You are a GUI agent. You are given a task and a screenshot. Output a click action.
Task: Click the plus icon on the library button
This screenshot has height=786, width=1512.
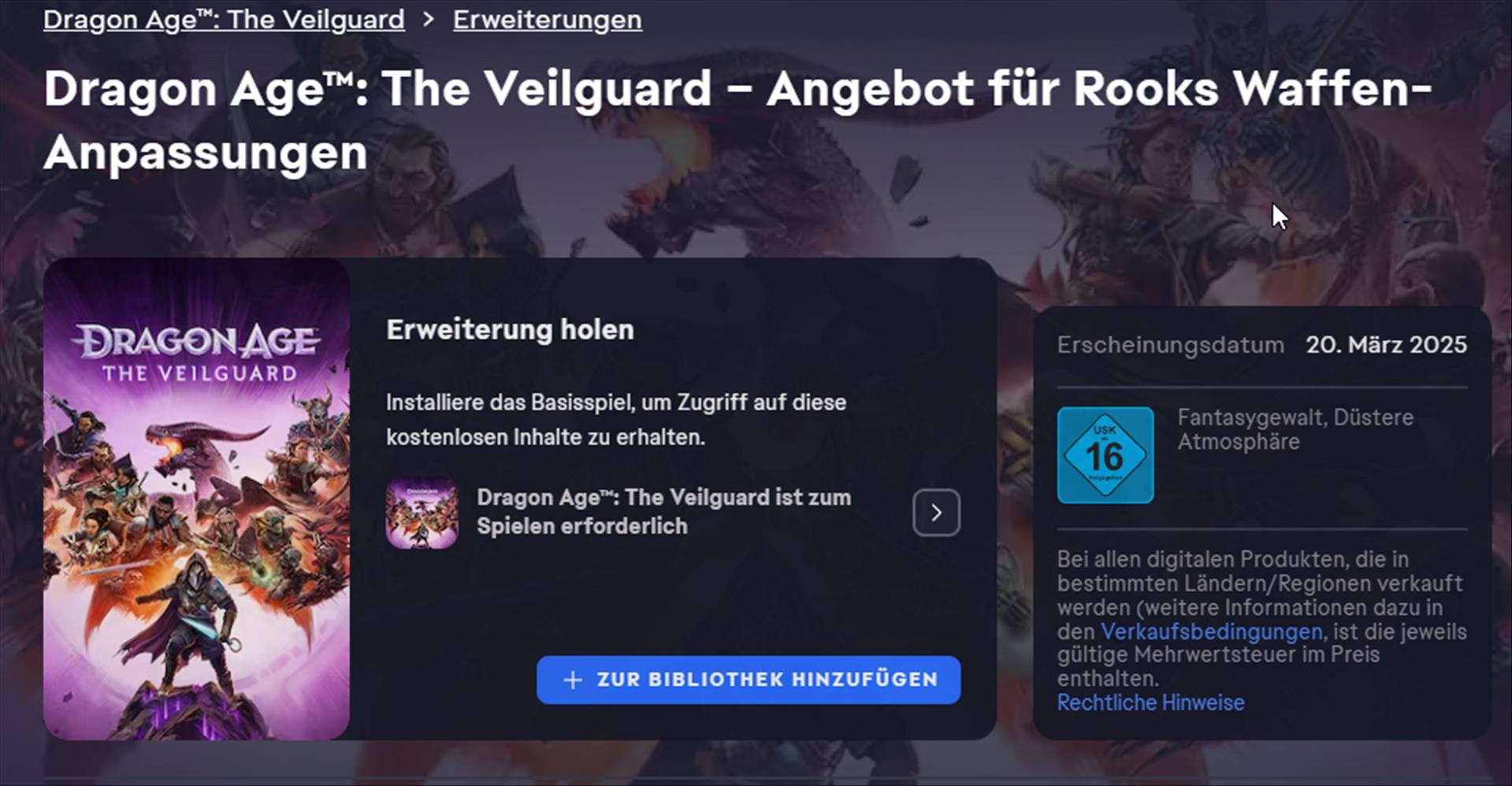tap(573, 680)
